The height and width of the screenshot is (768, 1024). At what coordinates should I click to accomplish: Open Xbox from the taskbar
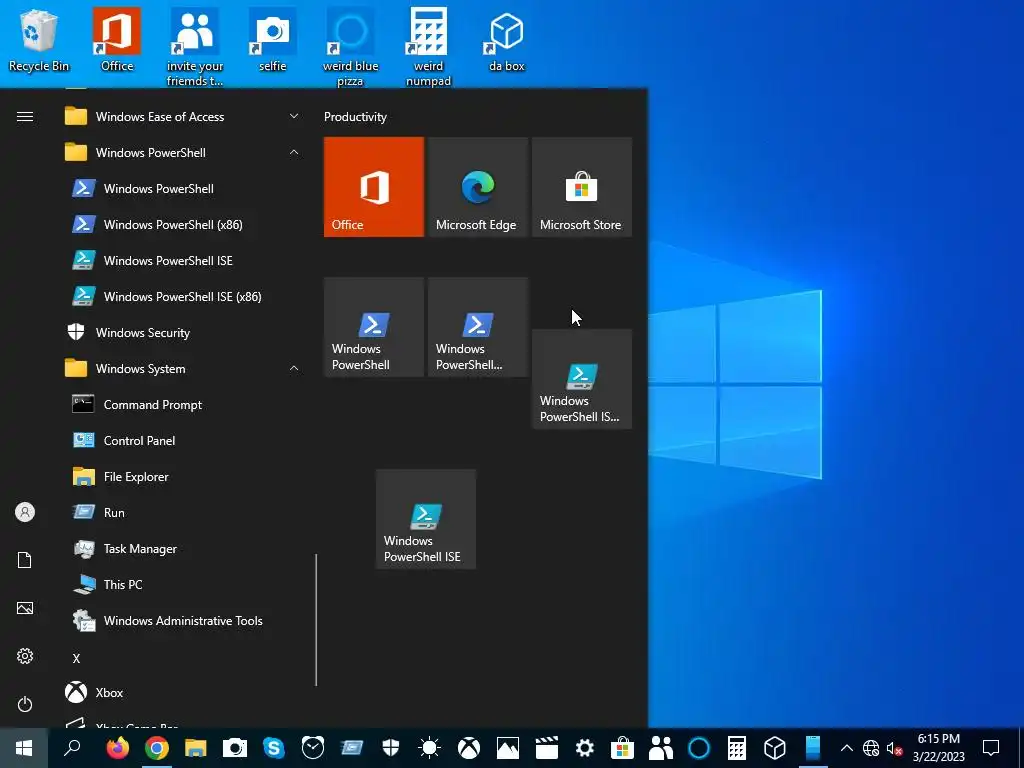point(469,748)
